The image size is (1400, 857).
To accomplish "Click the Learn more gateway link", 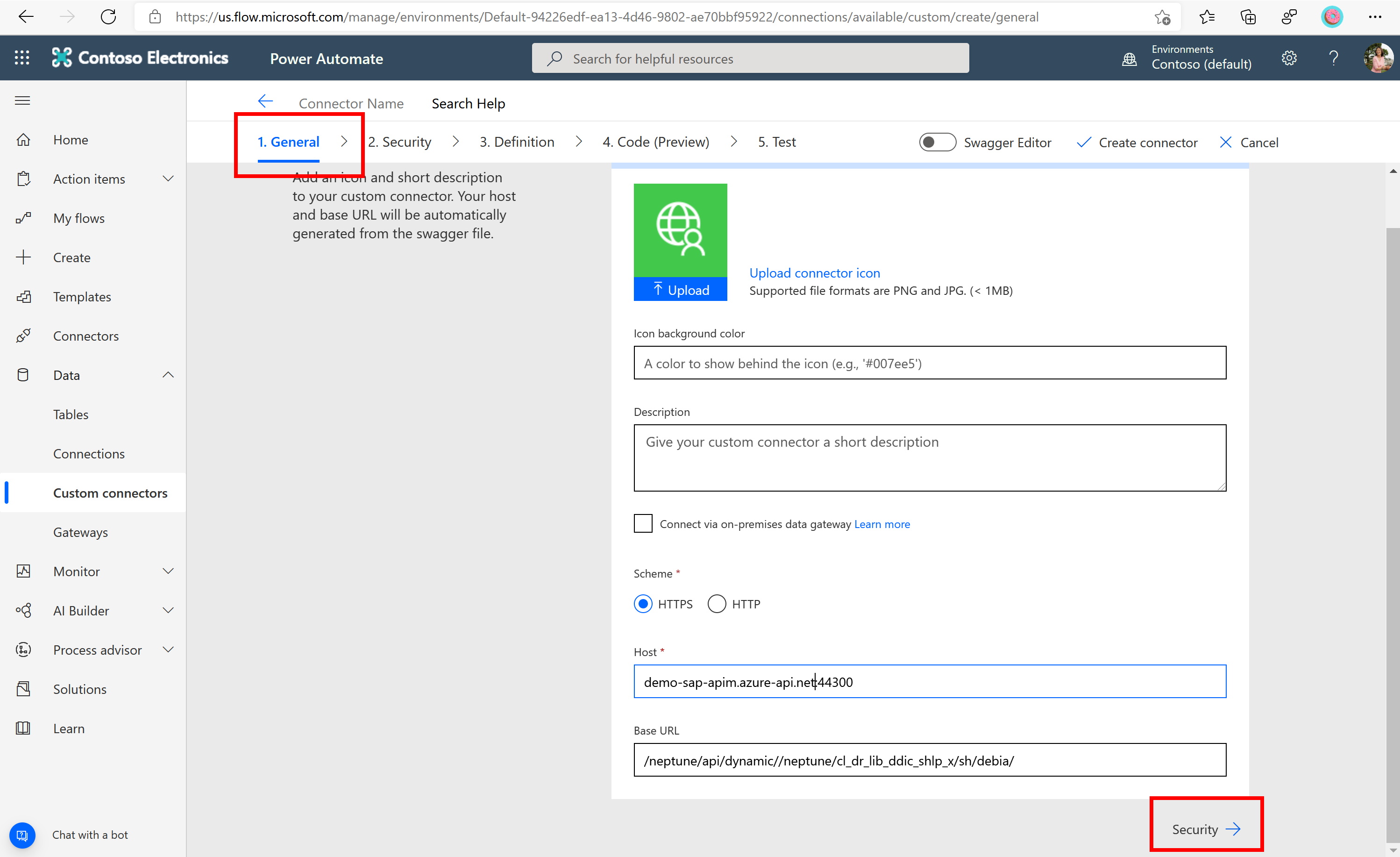I will (x=882, y=523).
